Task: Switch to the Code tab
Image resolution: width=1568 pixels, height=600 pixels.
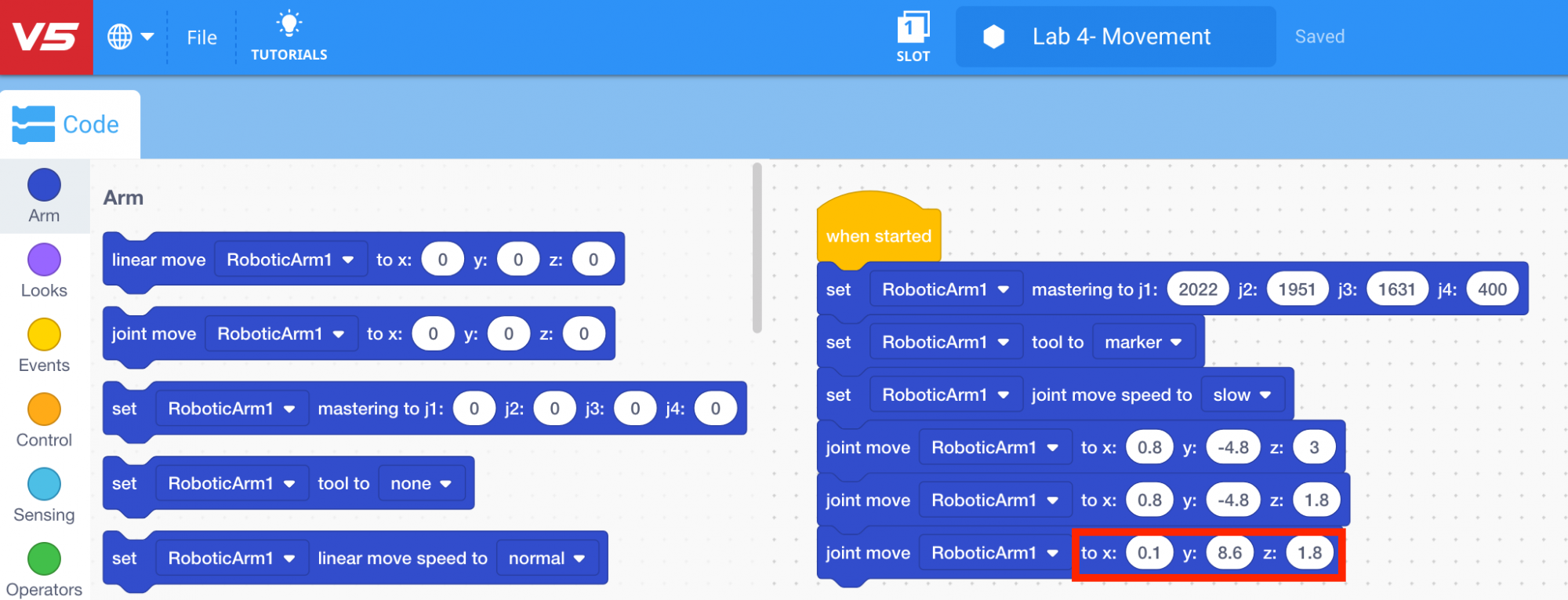Action: [70, 125]
